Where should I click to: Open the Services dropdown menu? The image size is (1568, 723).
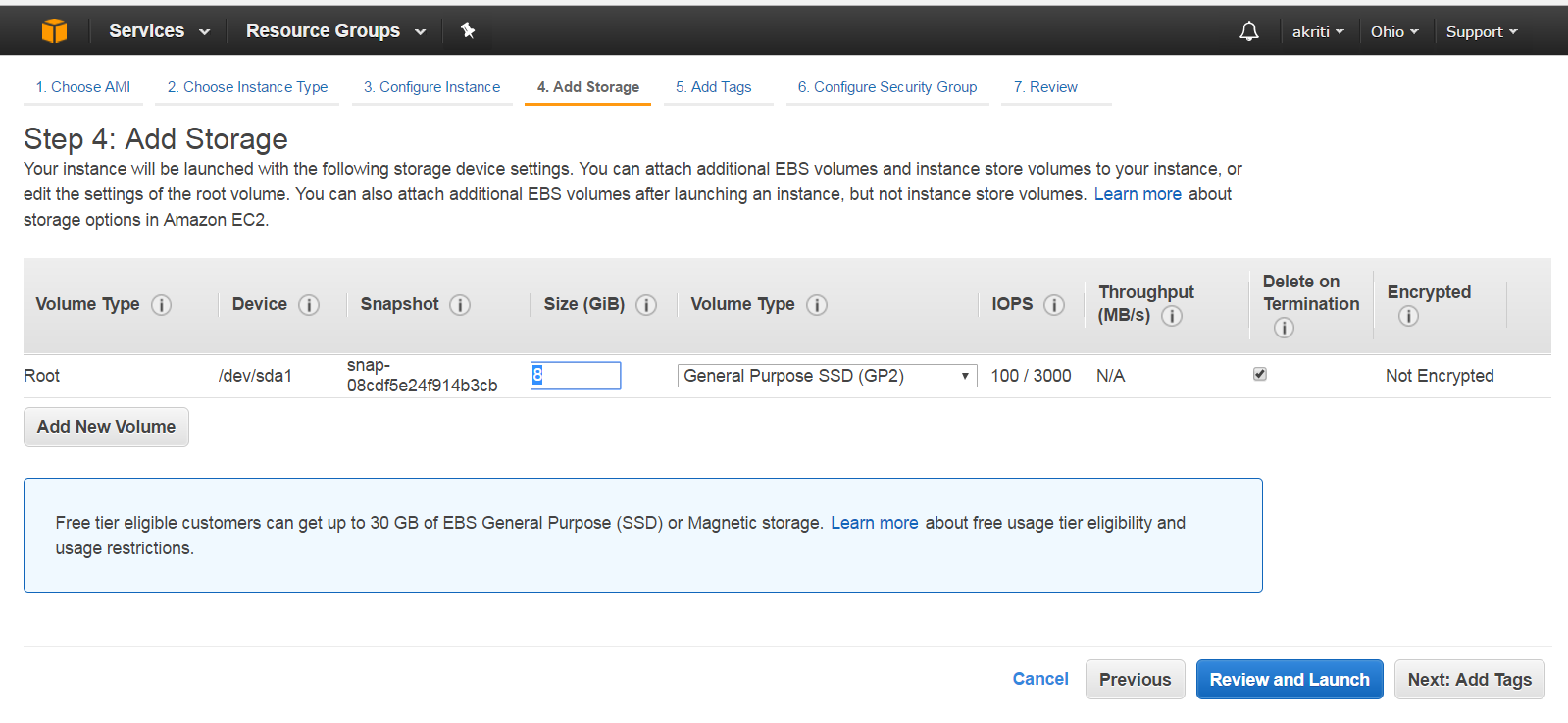(x=159, y=30)
